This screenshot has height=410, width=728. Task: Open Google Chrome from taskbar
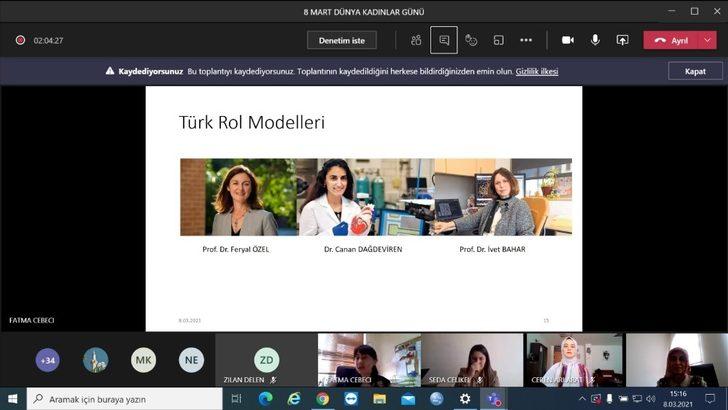coord(323,399)
